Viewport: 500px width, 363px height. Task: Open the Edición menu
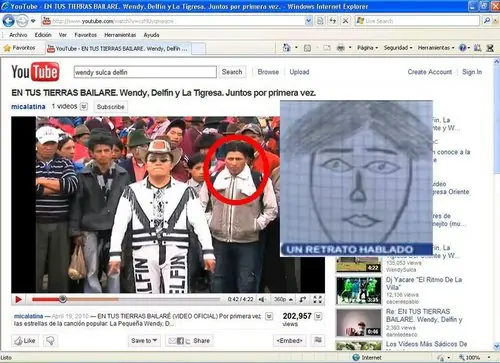pyautogui.click(x=43, y=35)
